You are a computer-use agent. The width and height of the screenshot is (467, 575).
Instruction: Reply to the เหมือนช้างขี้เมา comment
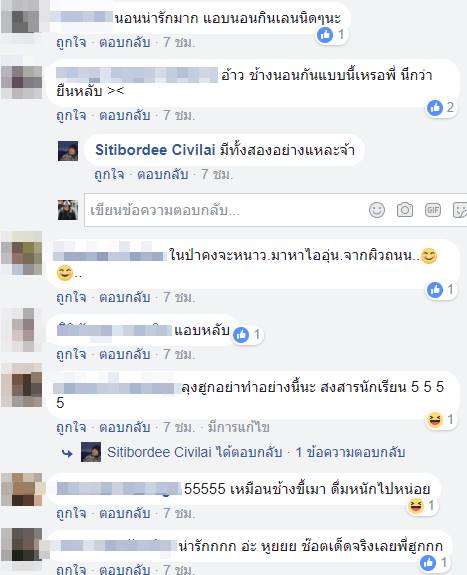coord(125,513)
